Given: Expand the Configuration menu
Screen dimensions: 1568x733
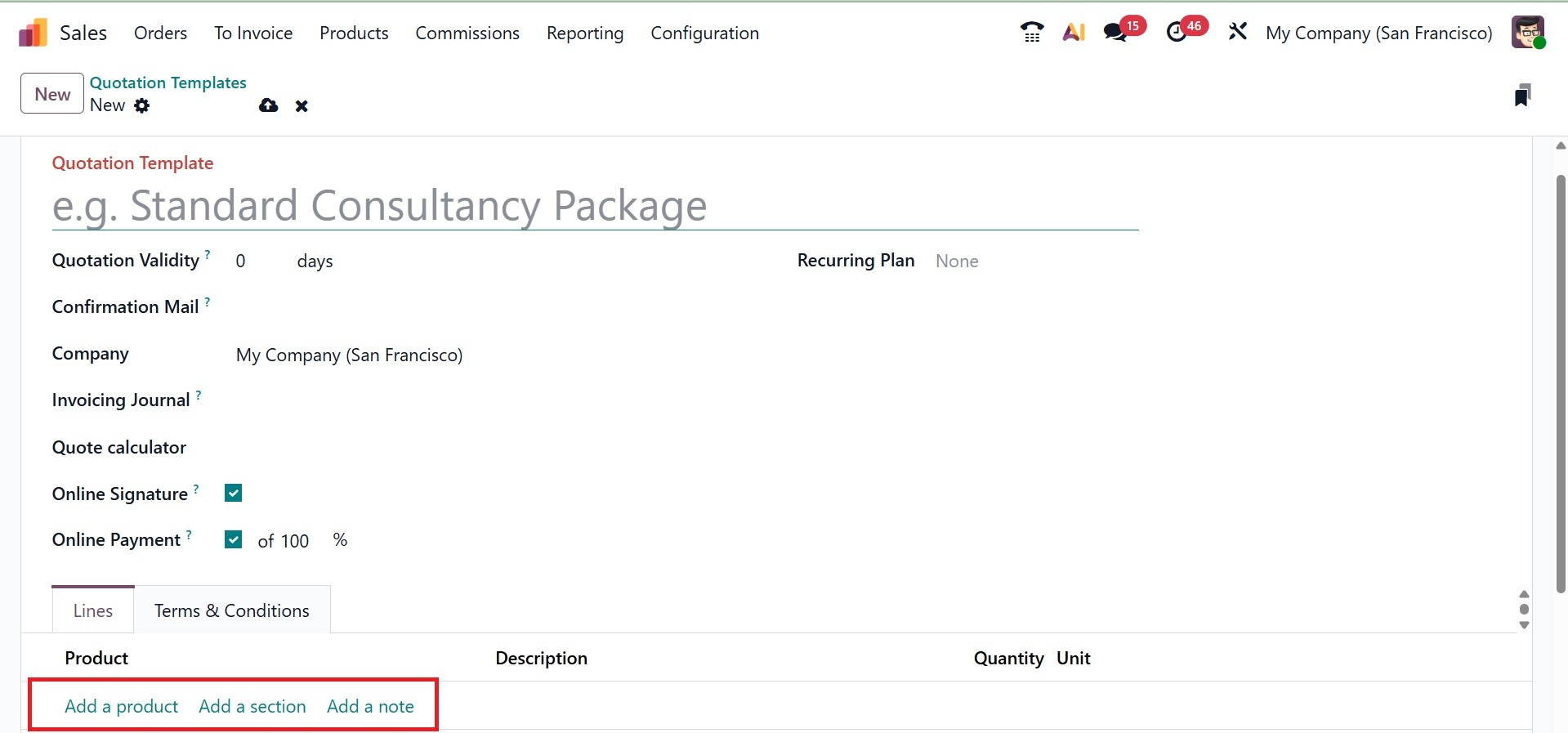Looking at the screenshot, I should coord(704,34).
